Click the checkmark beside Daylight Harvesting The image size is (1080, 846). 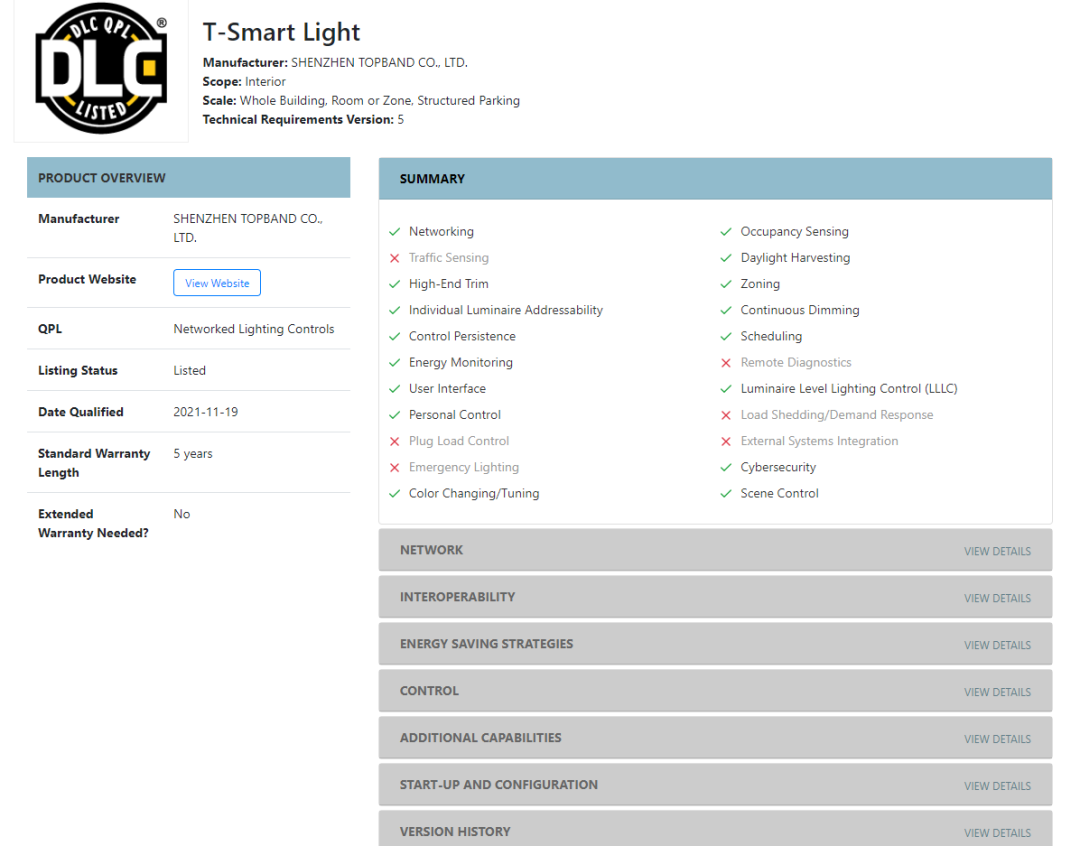point(726,258)
